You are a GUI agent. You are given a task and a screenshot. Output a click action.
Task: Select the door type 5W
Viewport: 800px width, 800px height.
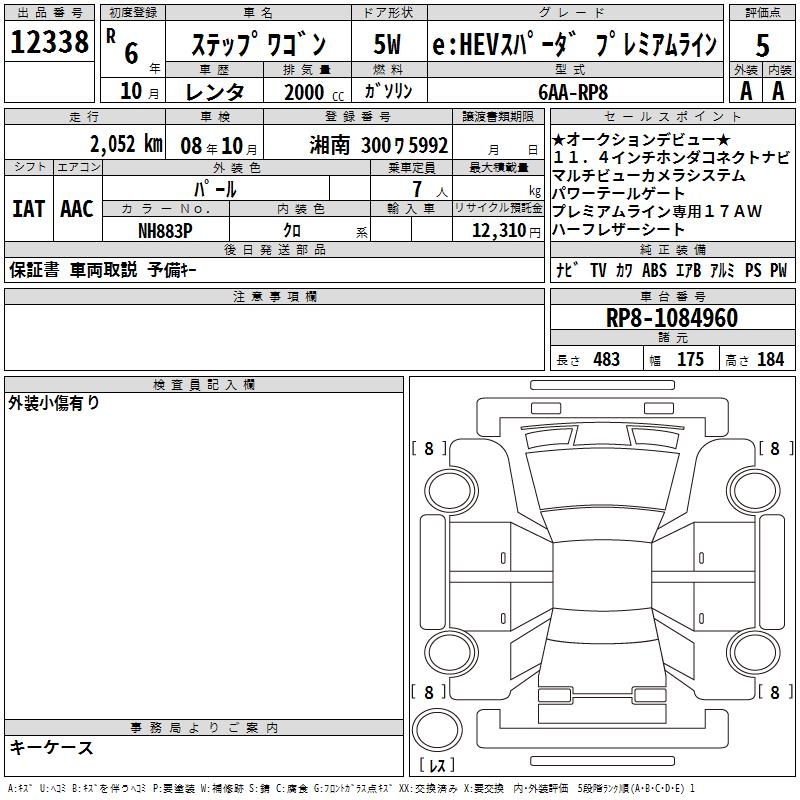(x=387, y=44)
